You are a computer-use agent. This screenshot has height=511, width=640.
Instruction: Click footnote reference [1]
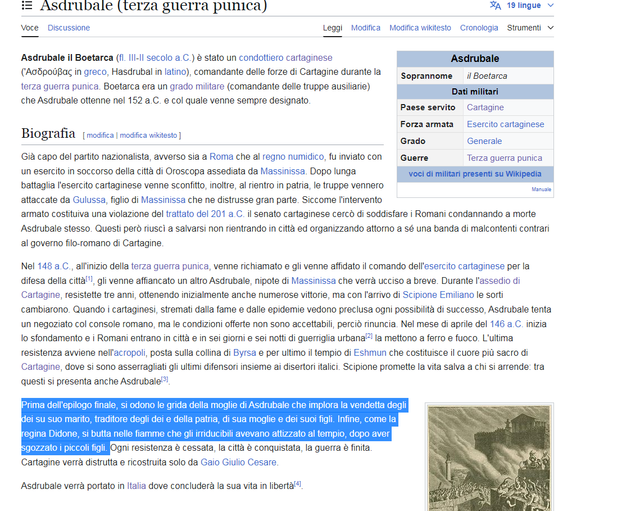[89, 279]
